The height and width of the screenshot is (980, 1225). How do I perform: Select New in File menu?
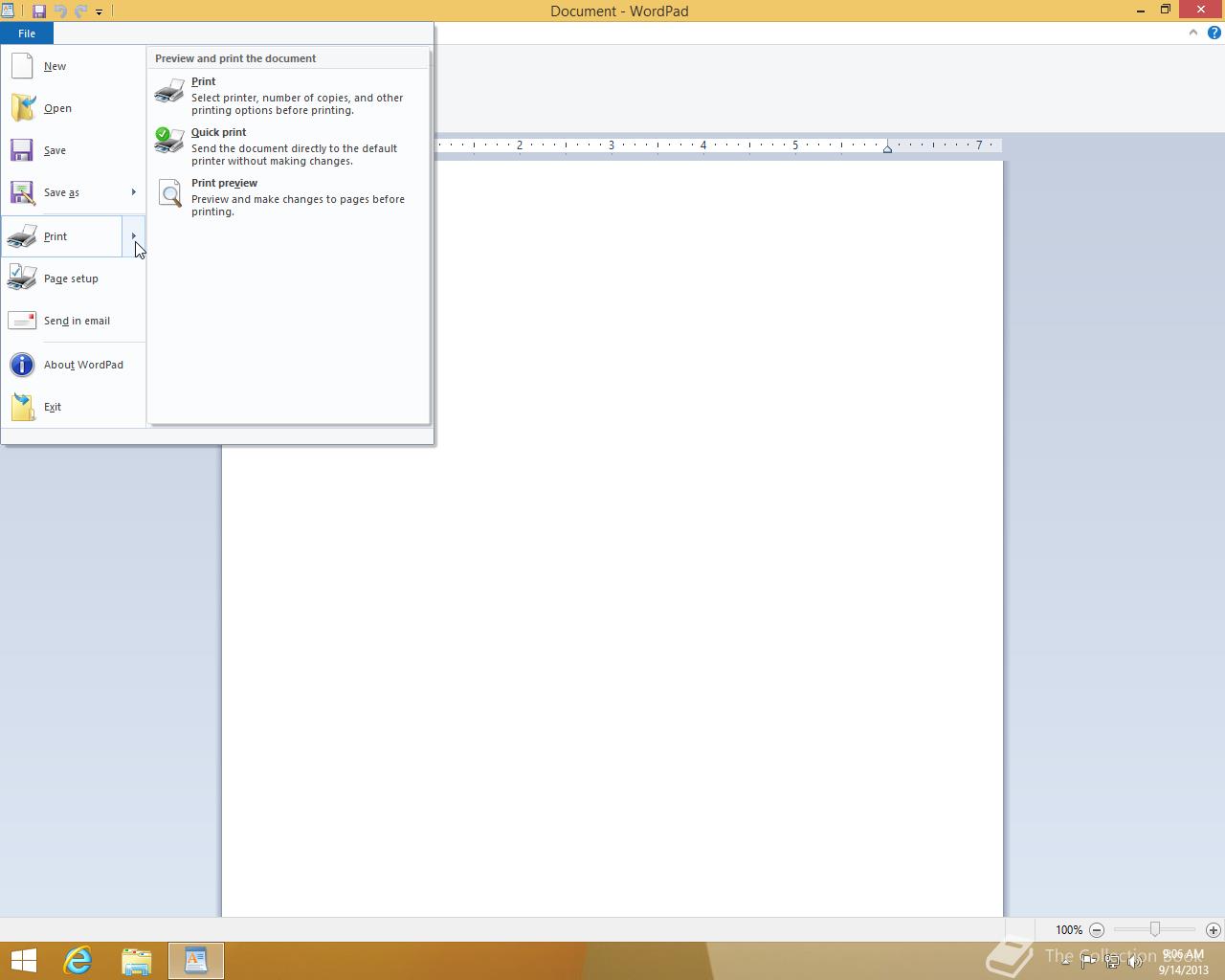pos(74,66)
